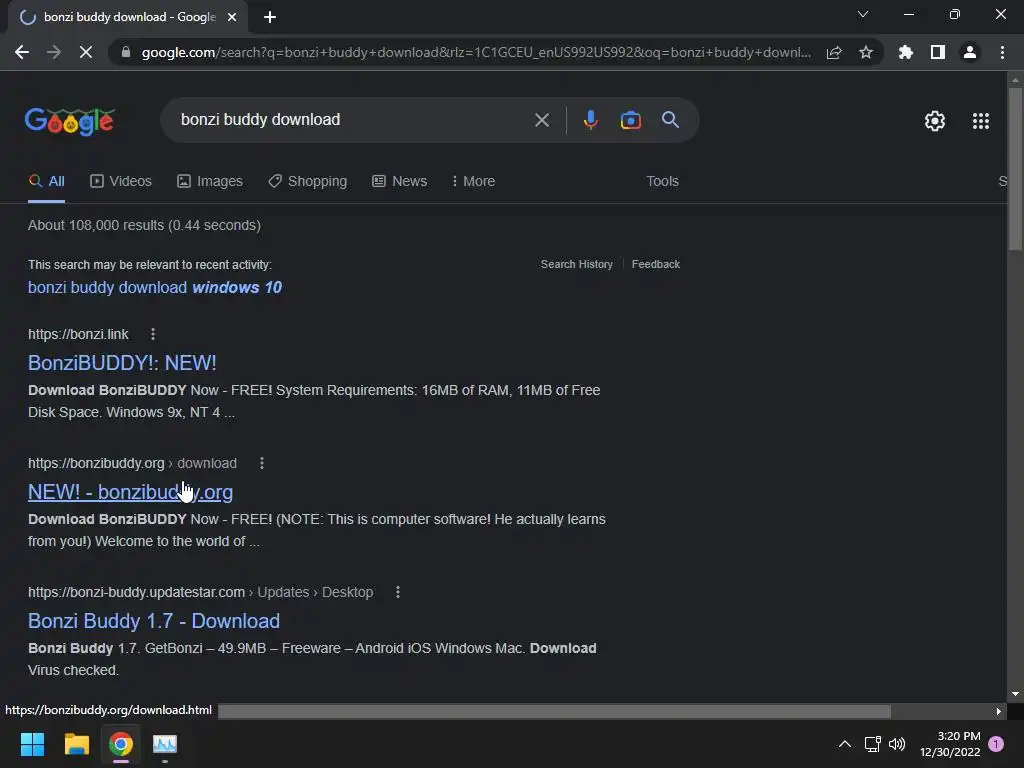Image resolution: width=1024 pixels, height=768 pixels.
Task: Expand the More search filters menu
Action: tap(473, 182)
